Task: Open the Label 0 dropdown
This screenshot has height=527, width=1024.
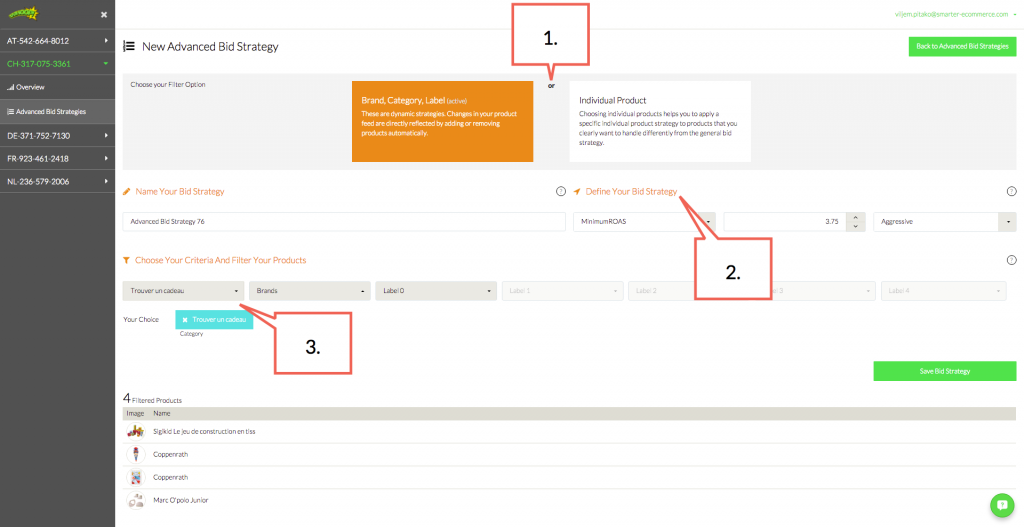Action: (x=436, y=291)
